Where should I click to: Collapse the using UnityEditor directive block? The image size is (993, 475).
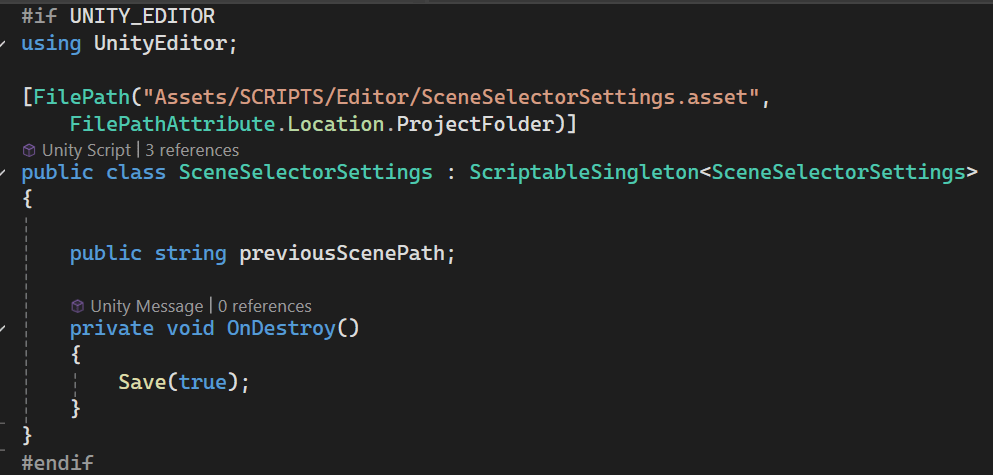(4, 44)
